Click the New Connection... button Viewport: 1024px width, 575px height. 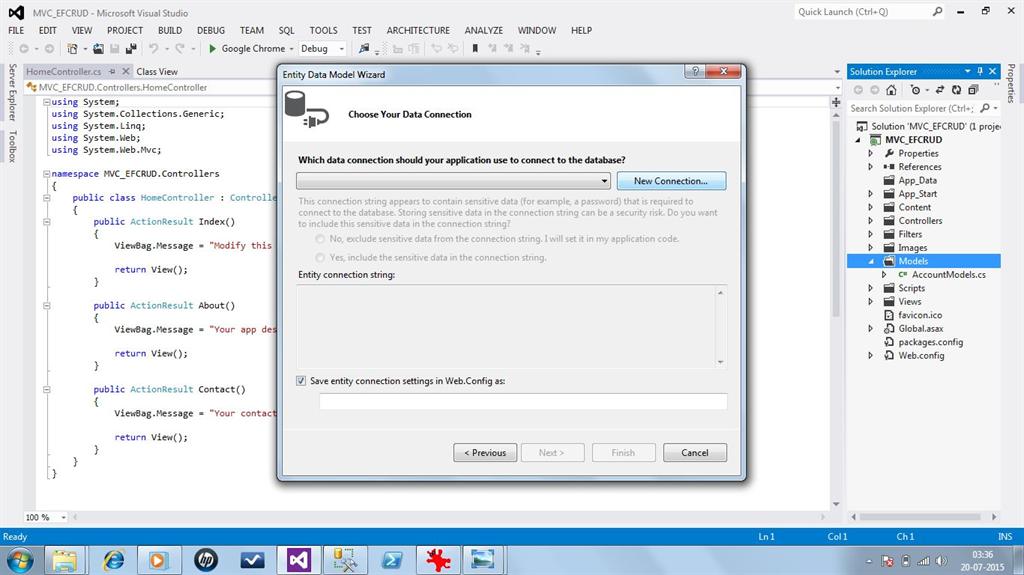[x=671, y=181]
